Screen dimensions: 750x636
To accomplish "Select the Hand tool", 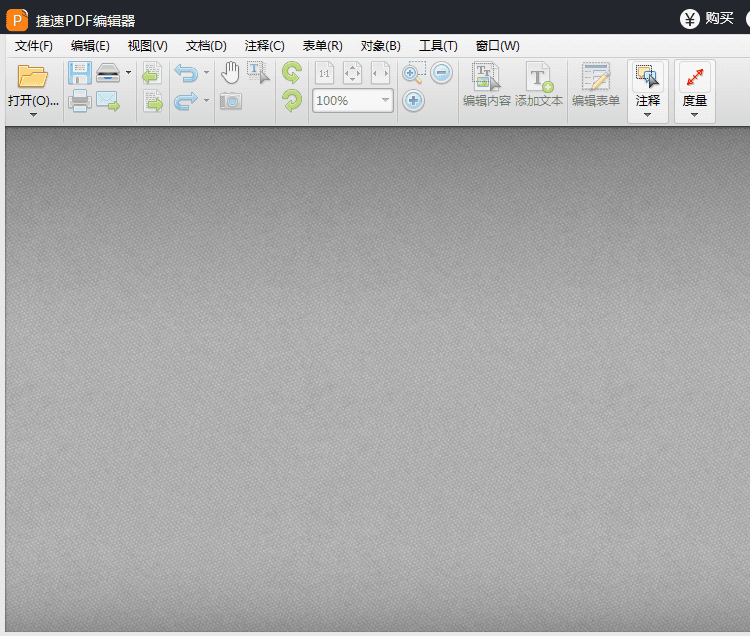I will tap(230, 72).
